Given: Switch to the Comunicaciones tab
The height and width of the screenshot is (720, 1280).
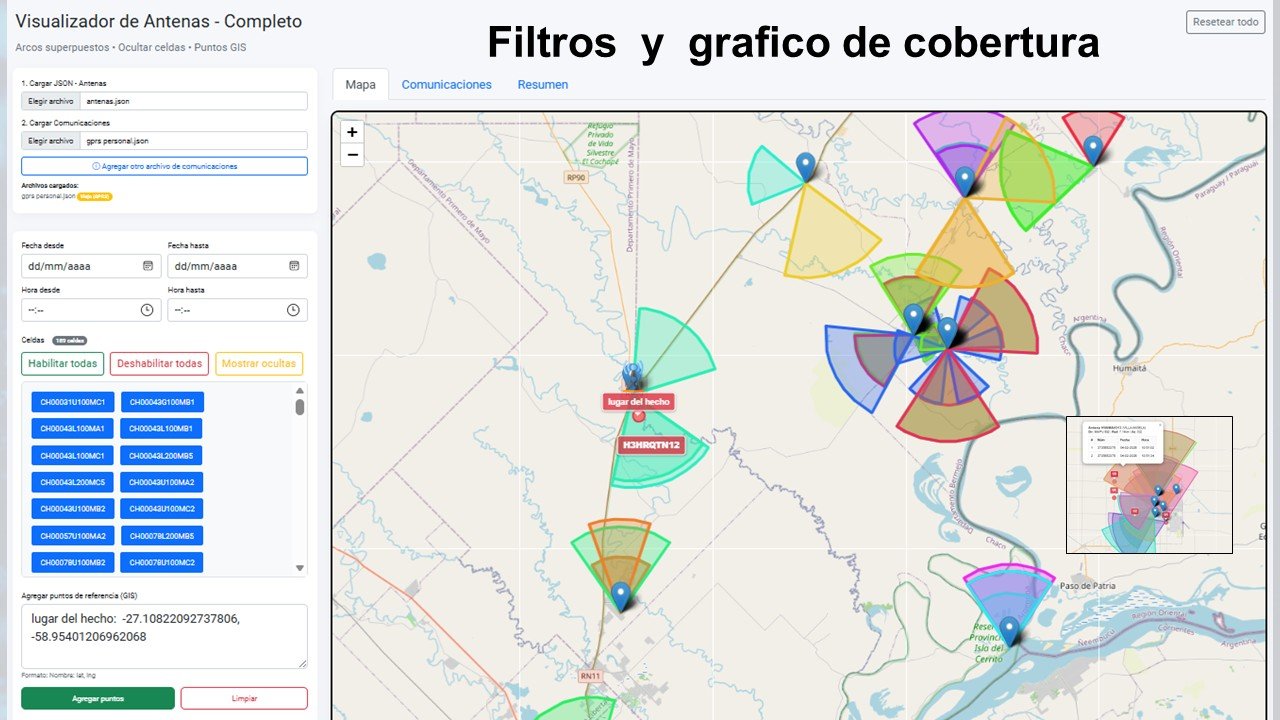Looking at the screenshot, I should tap(447, 85).
